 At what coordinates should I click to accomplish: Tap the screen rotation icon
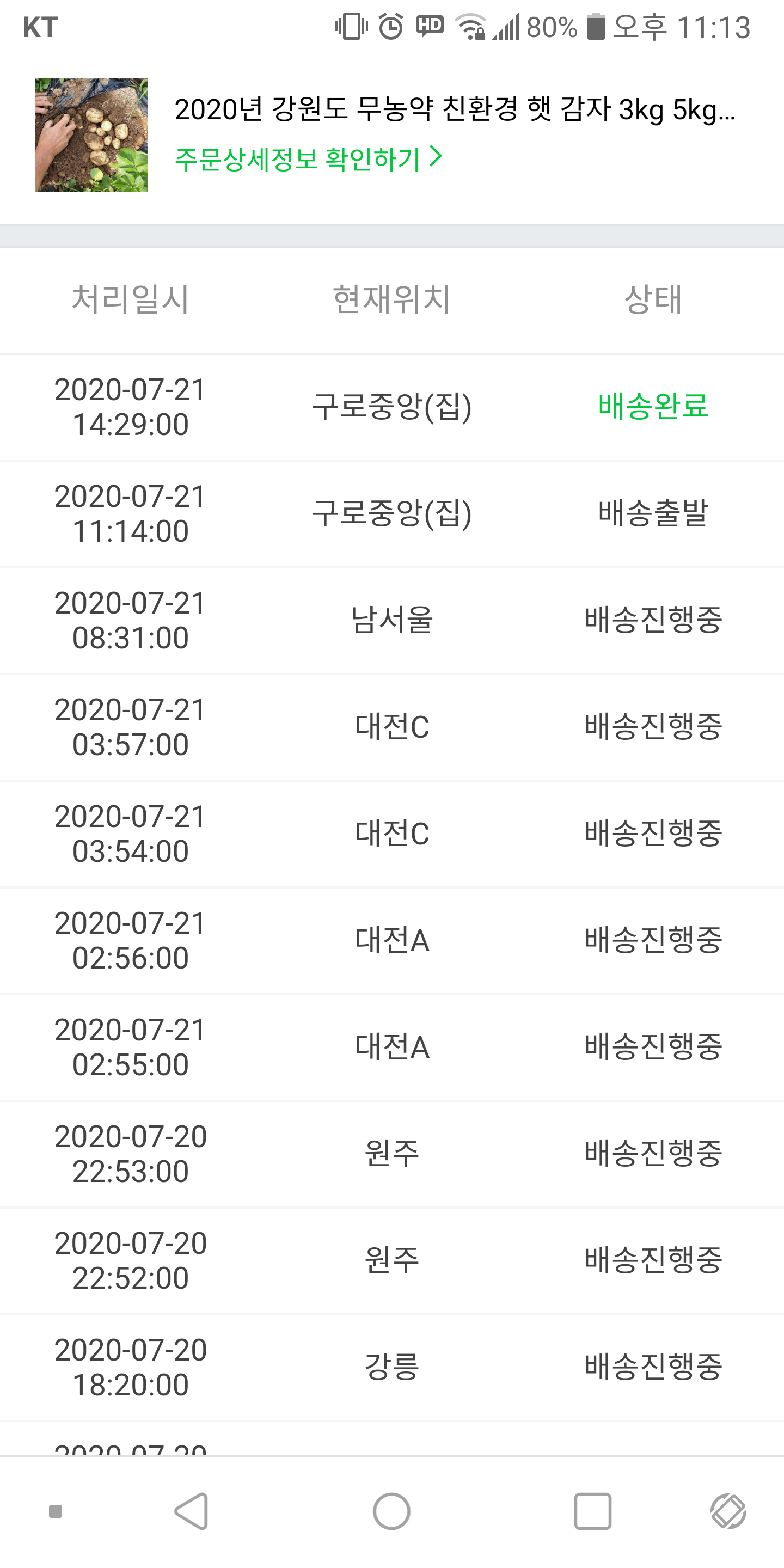click(728, 1511)
